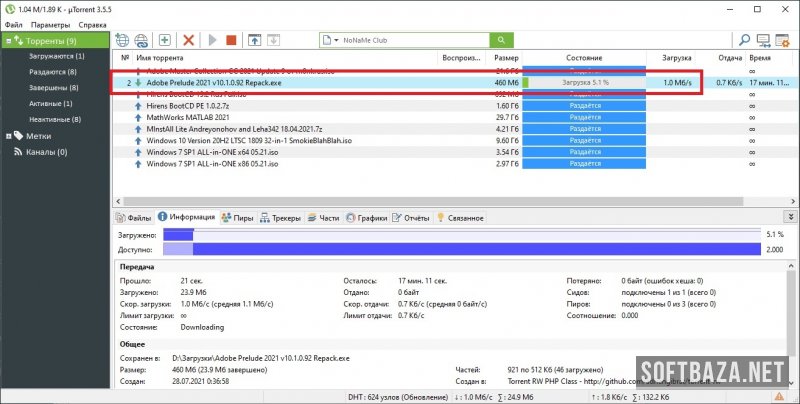The height and width of the screenshot is (404, 800).
Task: Click the Загрузка 5.1 % progress bar
Action: [585, 82]
